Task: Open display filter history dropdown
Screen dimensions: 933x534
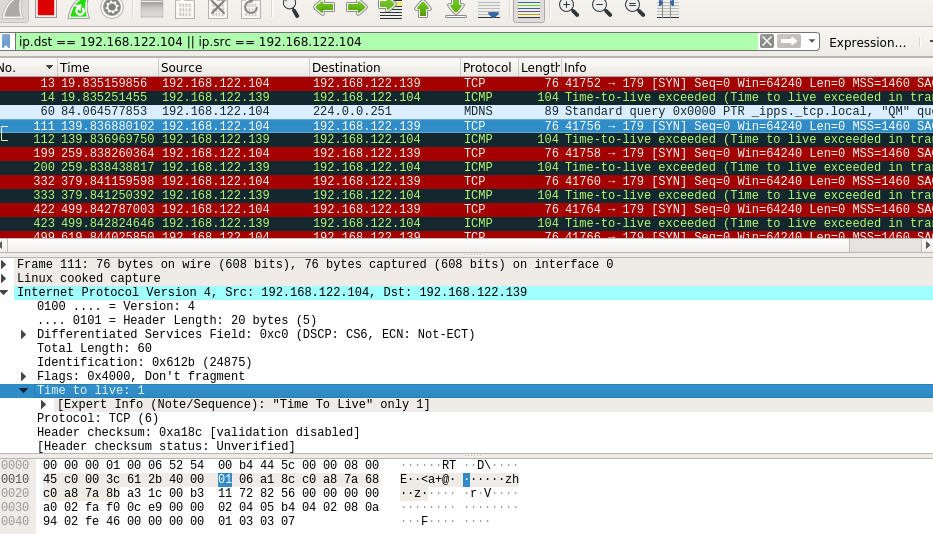Action: point(812,41)
